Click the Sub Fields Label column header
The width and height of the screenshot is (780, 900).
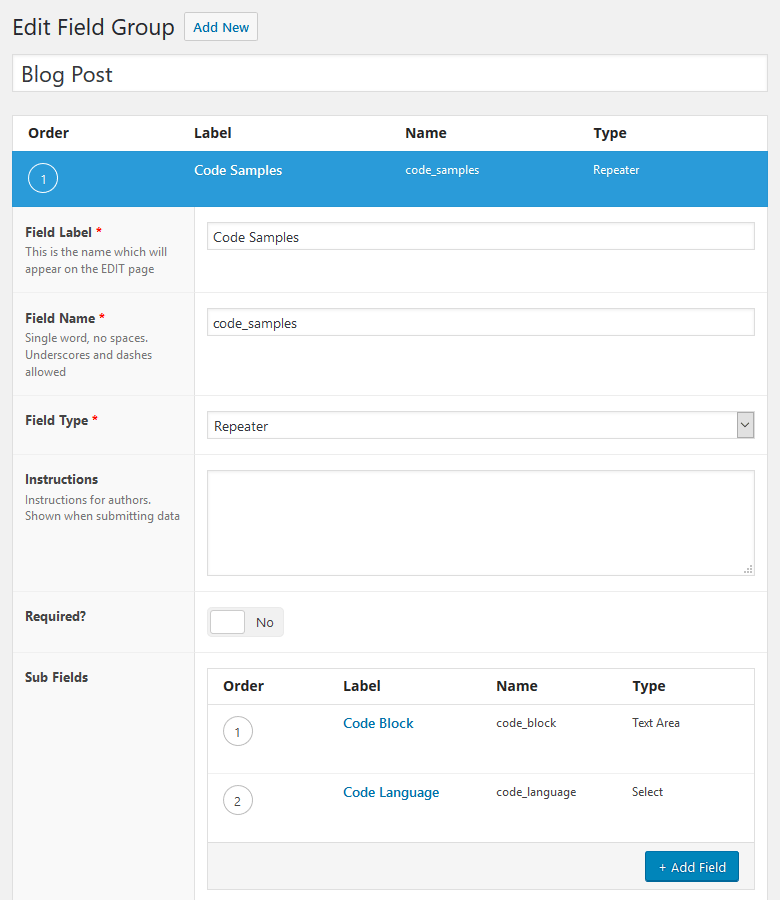[362, 686]
